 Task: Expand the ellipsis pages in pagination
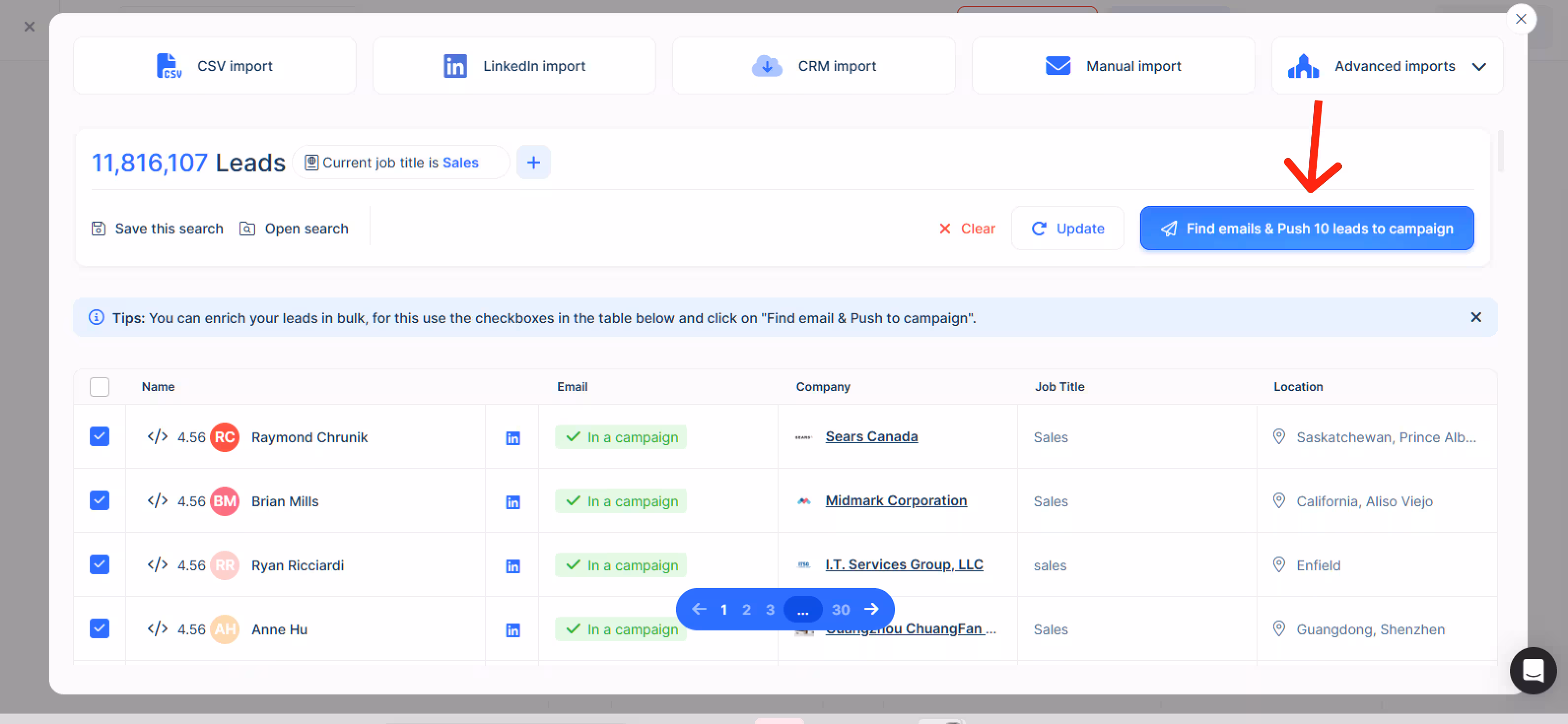pos(803,609)
